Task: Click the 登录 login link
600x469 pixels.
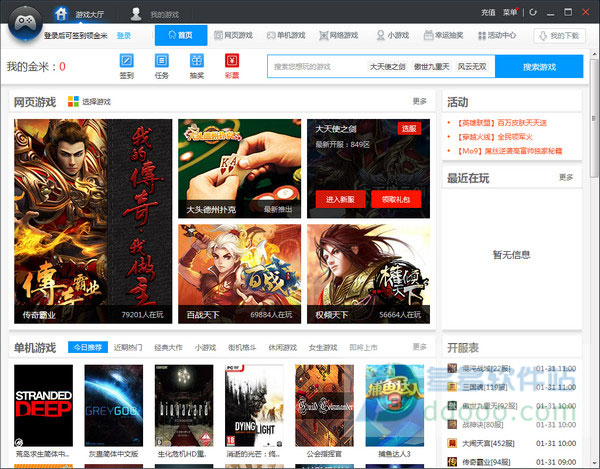Action: (124, 36)
